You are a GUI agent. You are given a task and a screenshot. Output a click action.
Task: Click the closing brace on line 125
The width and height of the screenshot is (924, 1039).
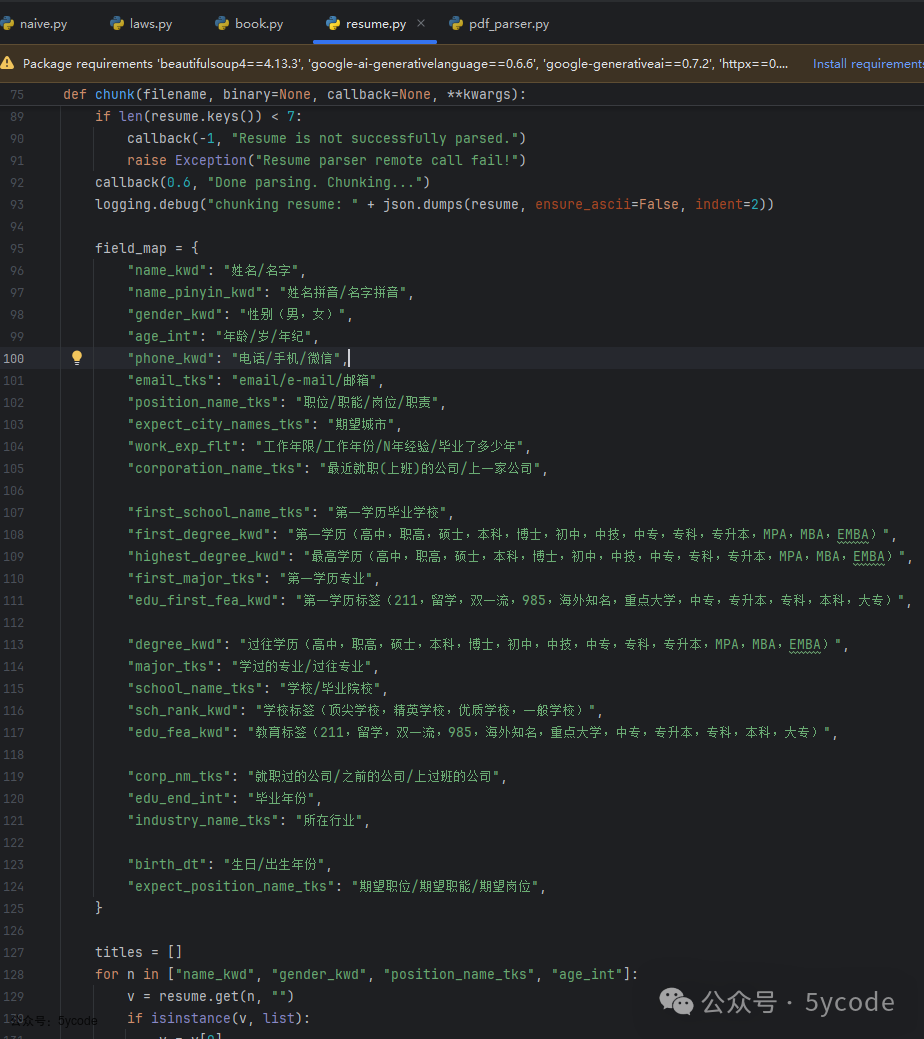99,908
